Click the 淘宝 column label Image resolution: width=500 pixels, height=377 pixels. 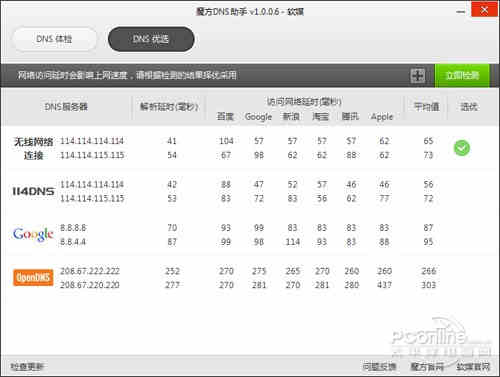(321, 117)
